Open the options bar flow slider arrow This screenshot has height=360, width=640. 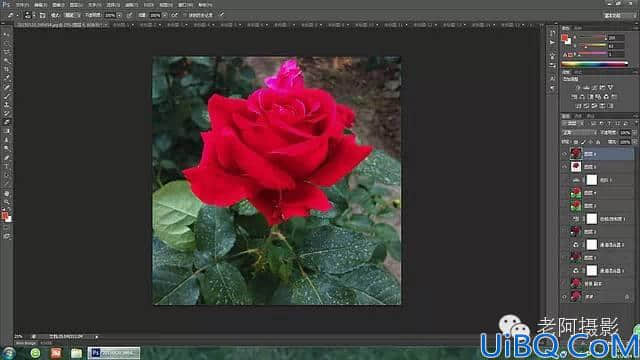click(164, 16)
